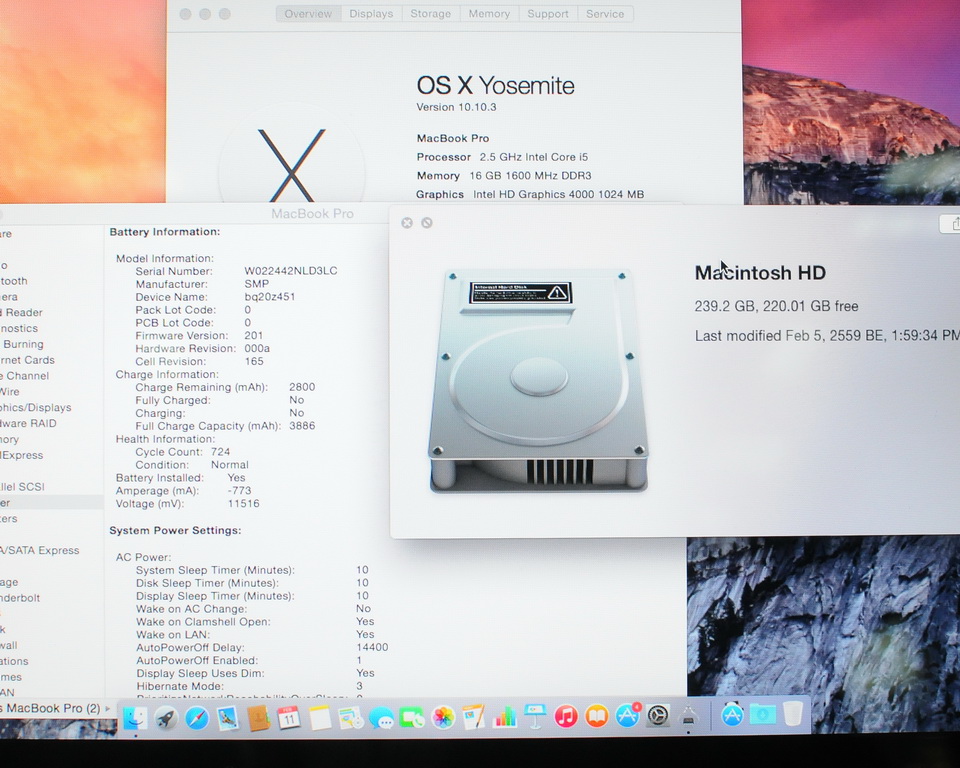Switch to Overview tab in About This Mac
Screen dimensions: 960x768
[308, 13]
